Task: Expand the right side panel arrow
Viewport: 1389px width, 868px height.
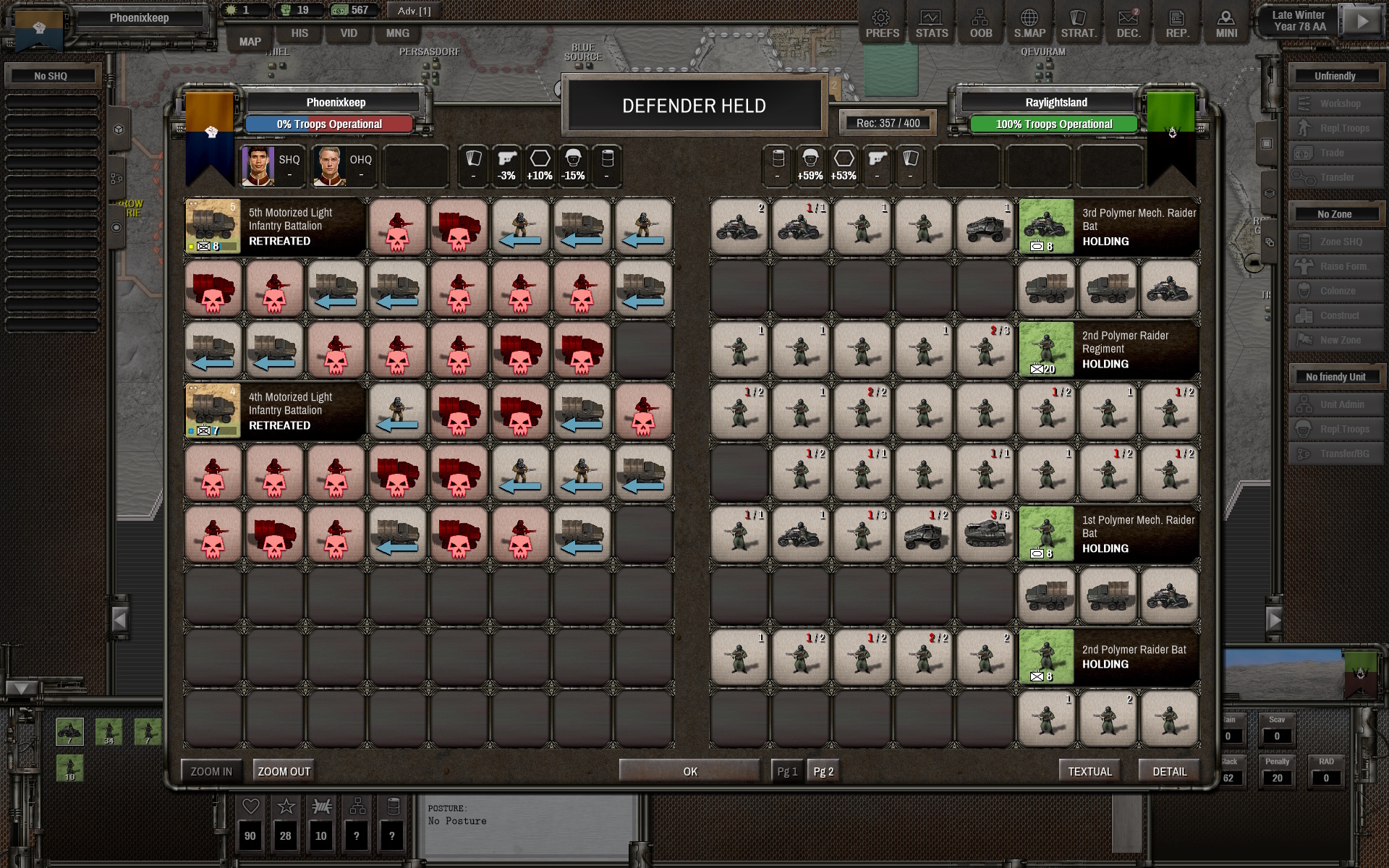Action: pyautogui.click(x=1274, y=620)
